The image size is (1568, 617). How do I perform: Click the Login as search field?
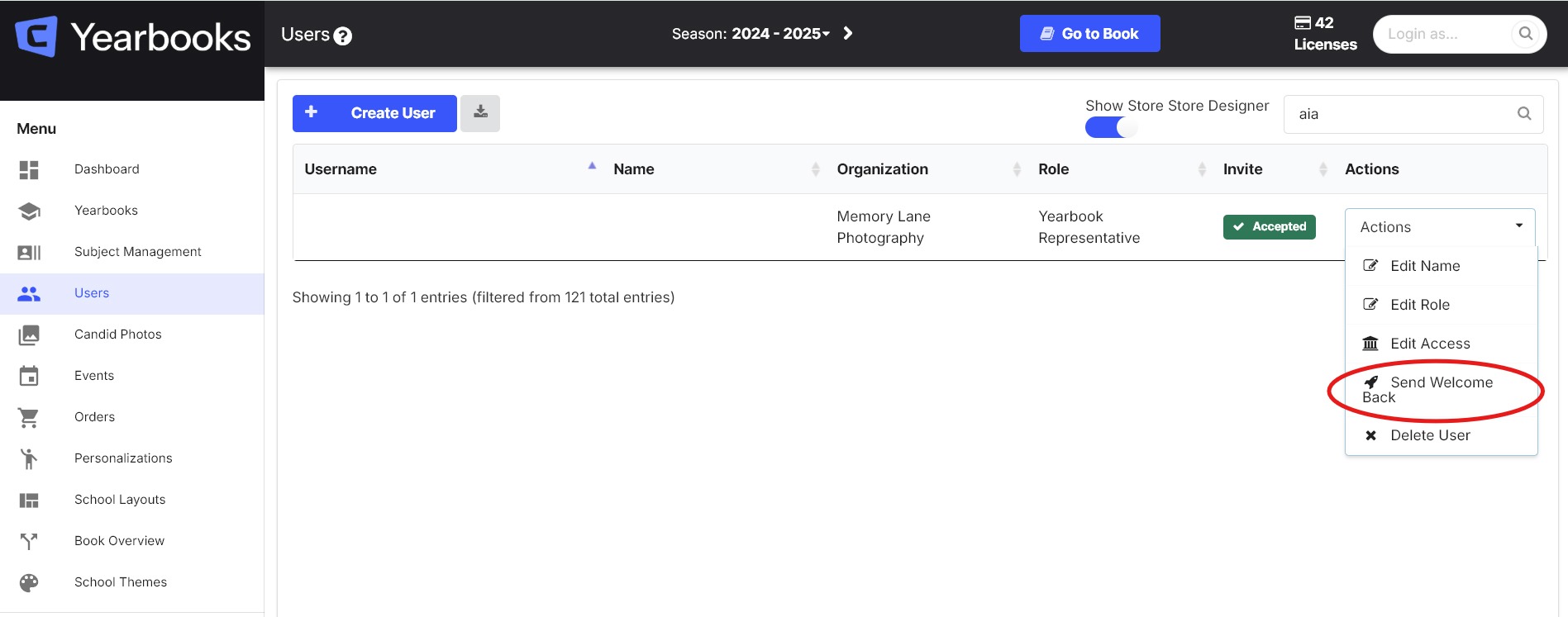1459,34
